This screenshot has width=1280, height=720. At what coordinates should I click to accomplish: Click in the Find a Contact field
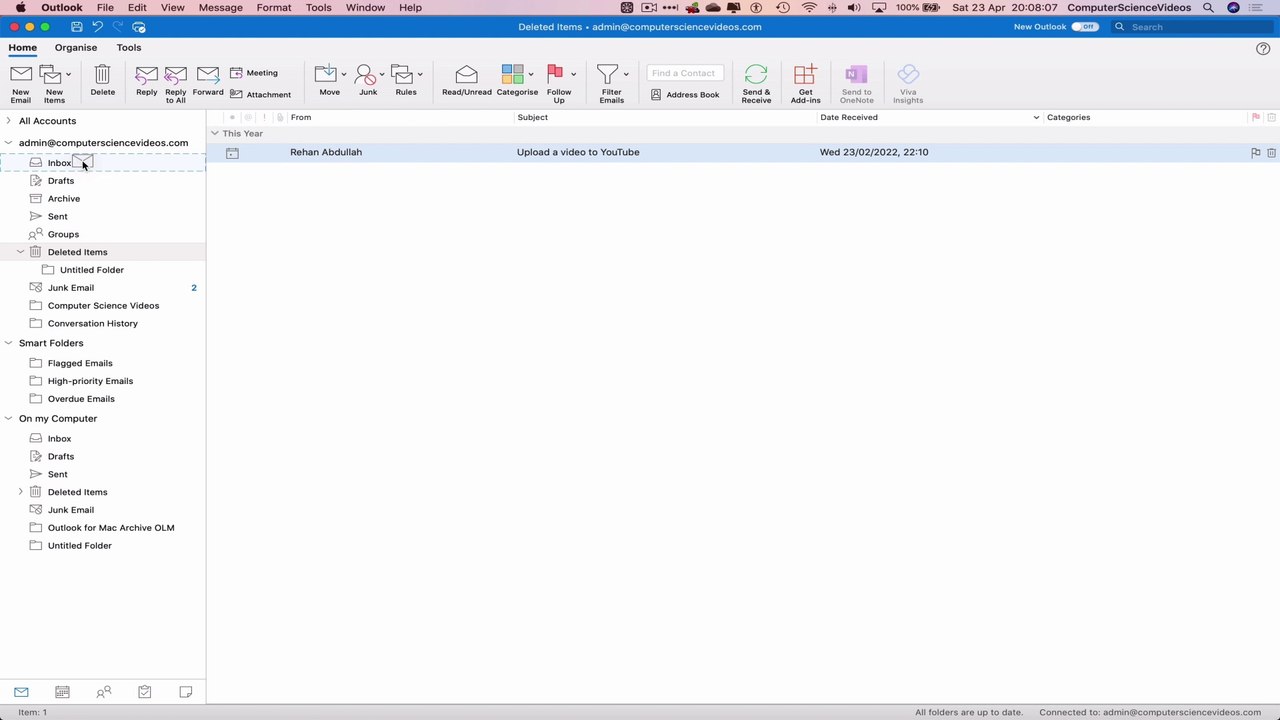pyautogui.click(x=685, y=73)
